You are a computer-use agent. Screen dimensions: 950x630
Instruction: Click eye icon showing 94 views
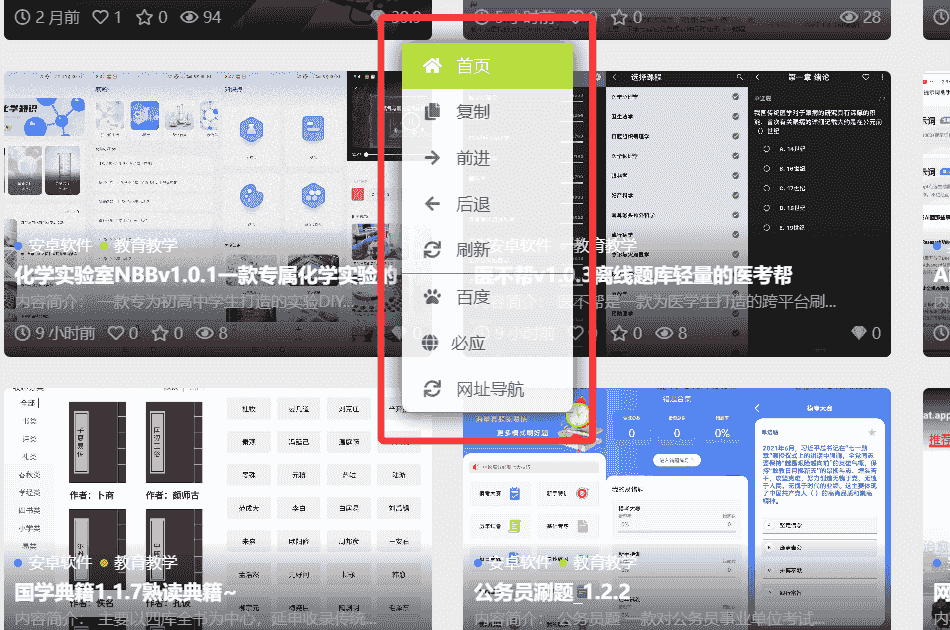pyautogui.click(x=189, y=16)
